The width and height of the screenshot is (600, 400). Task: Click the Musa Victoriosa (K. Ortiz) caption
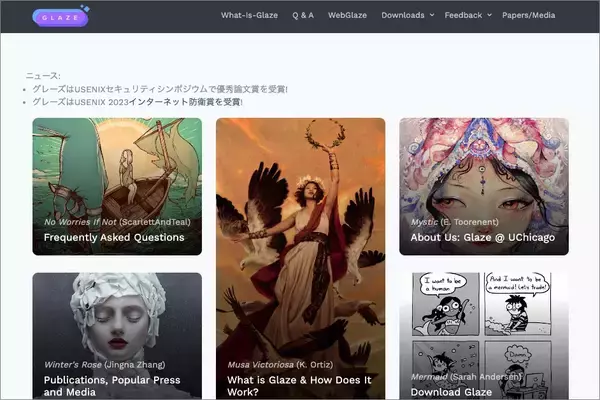click(280, 365)
